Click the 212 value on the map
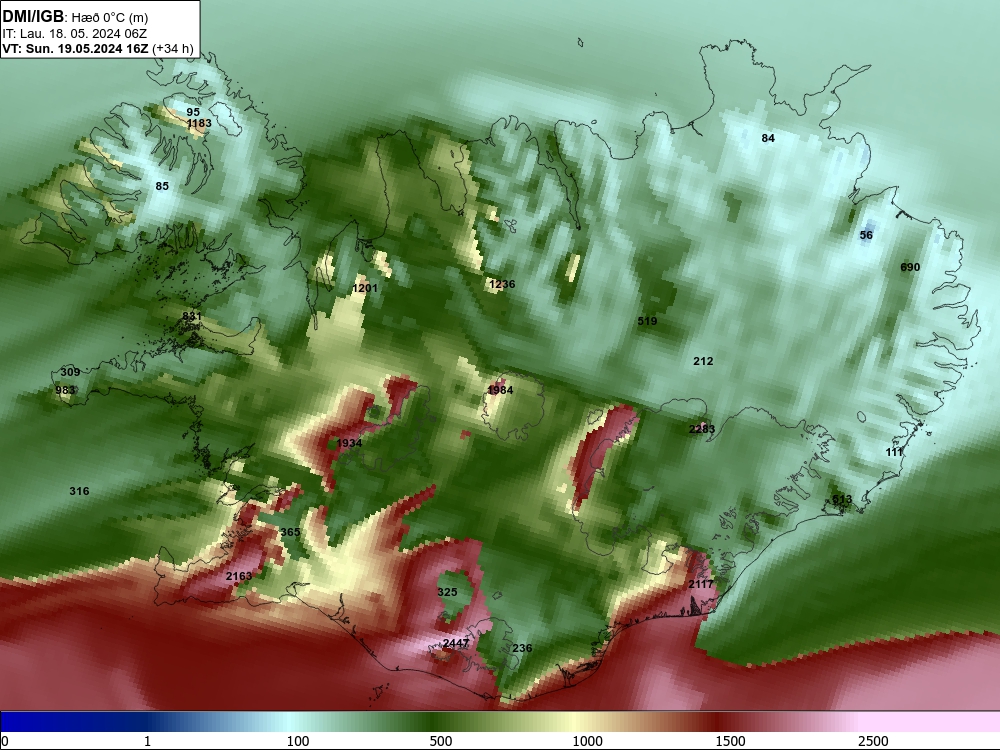This screenshot has width=1000, height=750. tap(703, 362)
